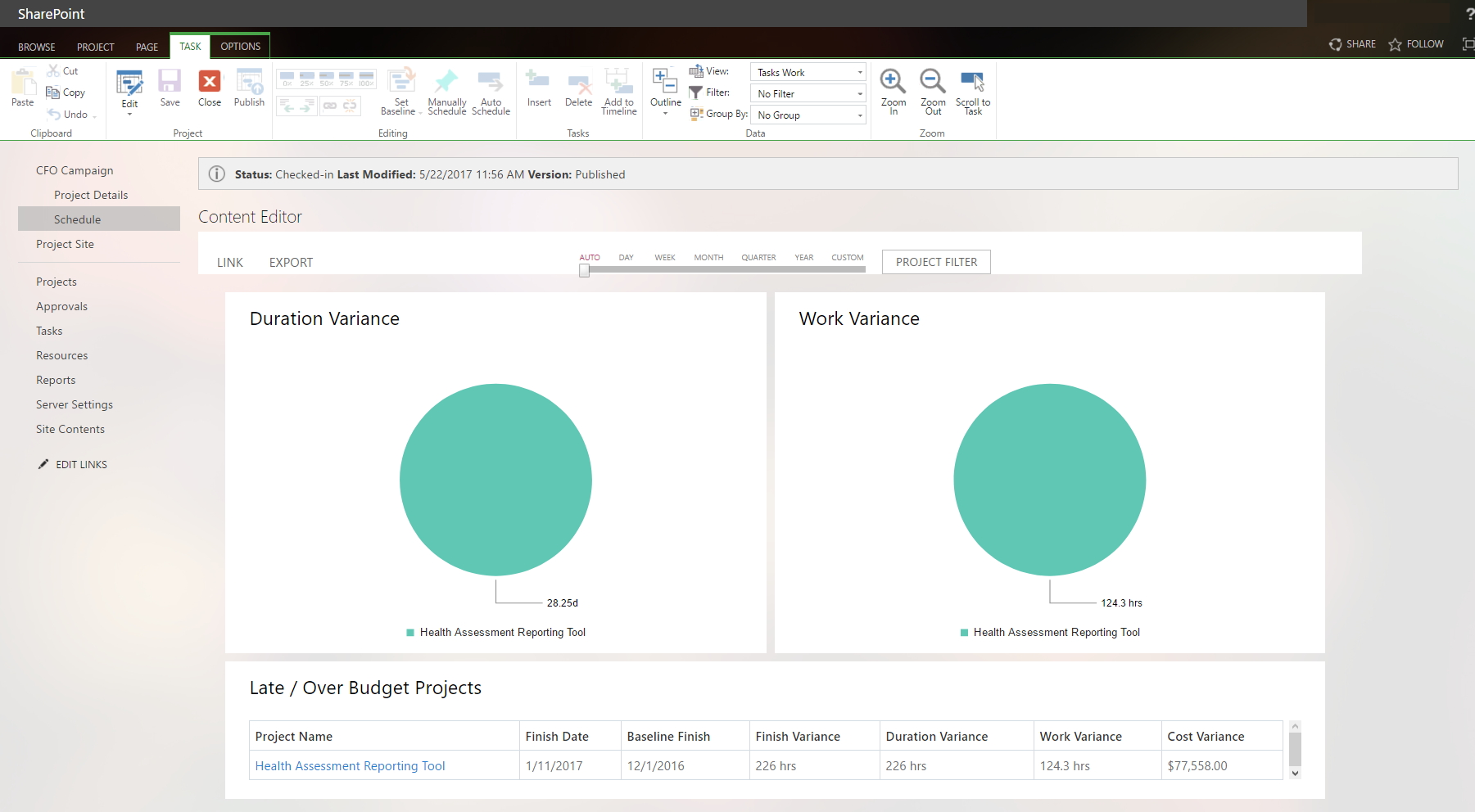Click the Work Variance pie chart
The width and height of the screenshot is (1475, 812).
pos(1049,480)
